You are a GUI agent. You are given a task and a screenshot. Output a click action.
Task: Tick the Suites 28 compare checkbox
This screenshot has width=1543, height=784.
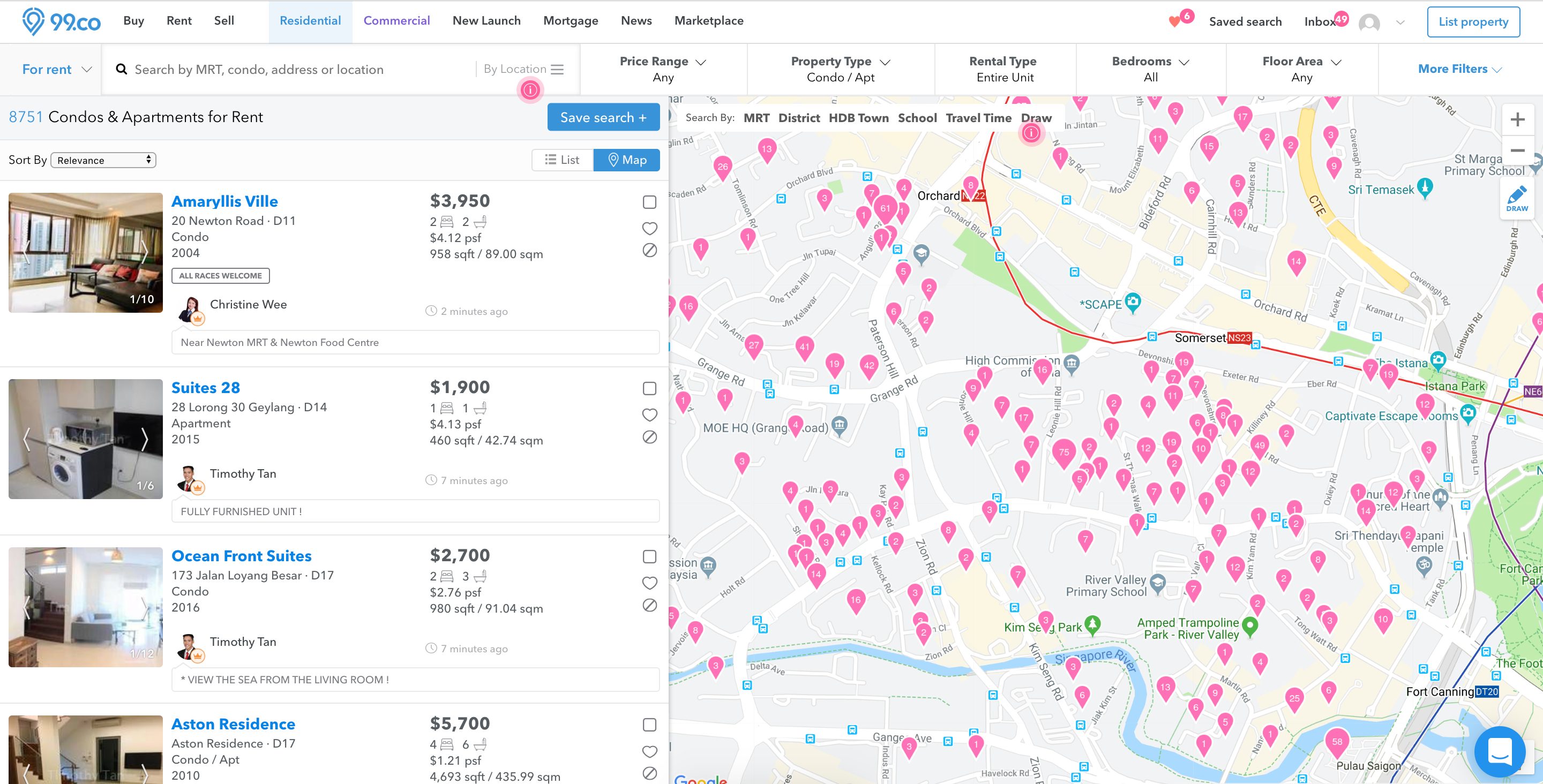[649, 388]
